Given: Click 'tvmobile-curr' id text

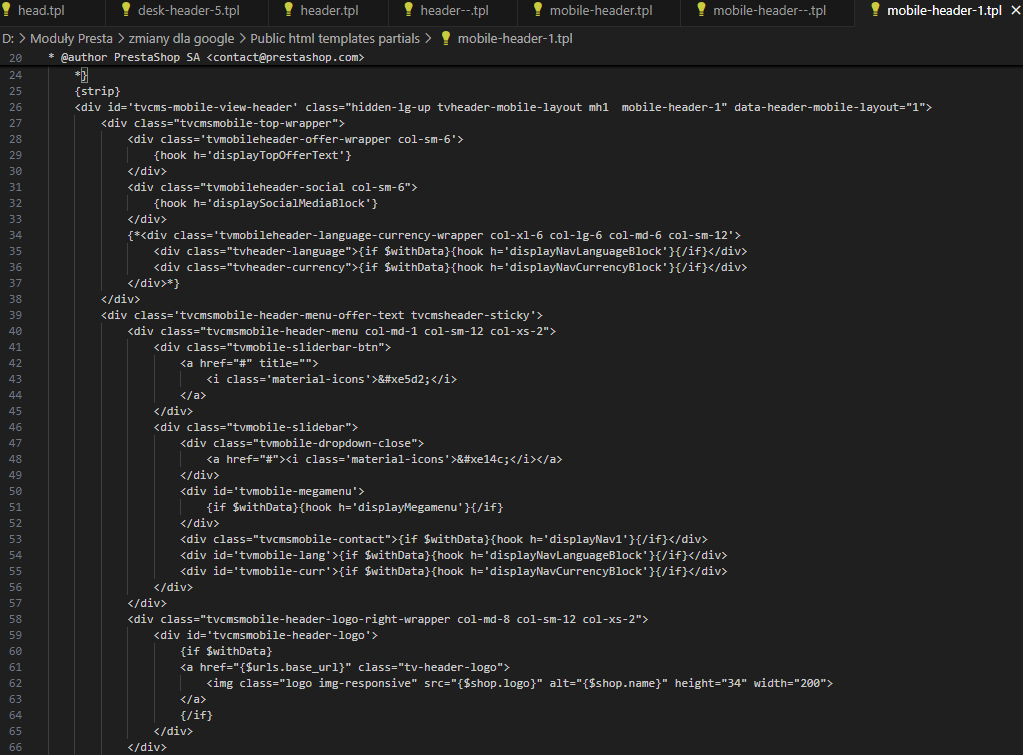Looking at the screenshot, I should (282, 571).
